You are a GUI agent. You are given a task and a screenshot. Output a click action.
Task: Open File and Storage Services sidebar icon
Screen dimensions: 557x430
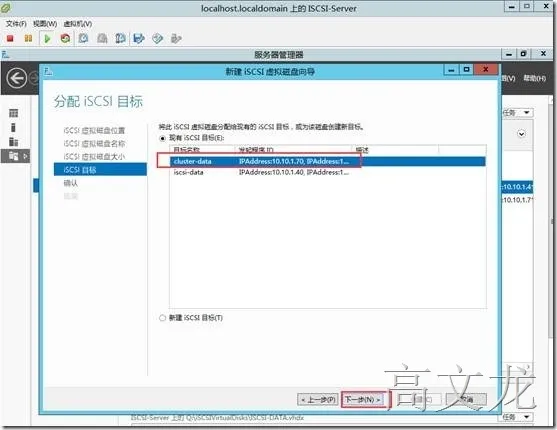(13, 156)
